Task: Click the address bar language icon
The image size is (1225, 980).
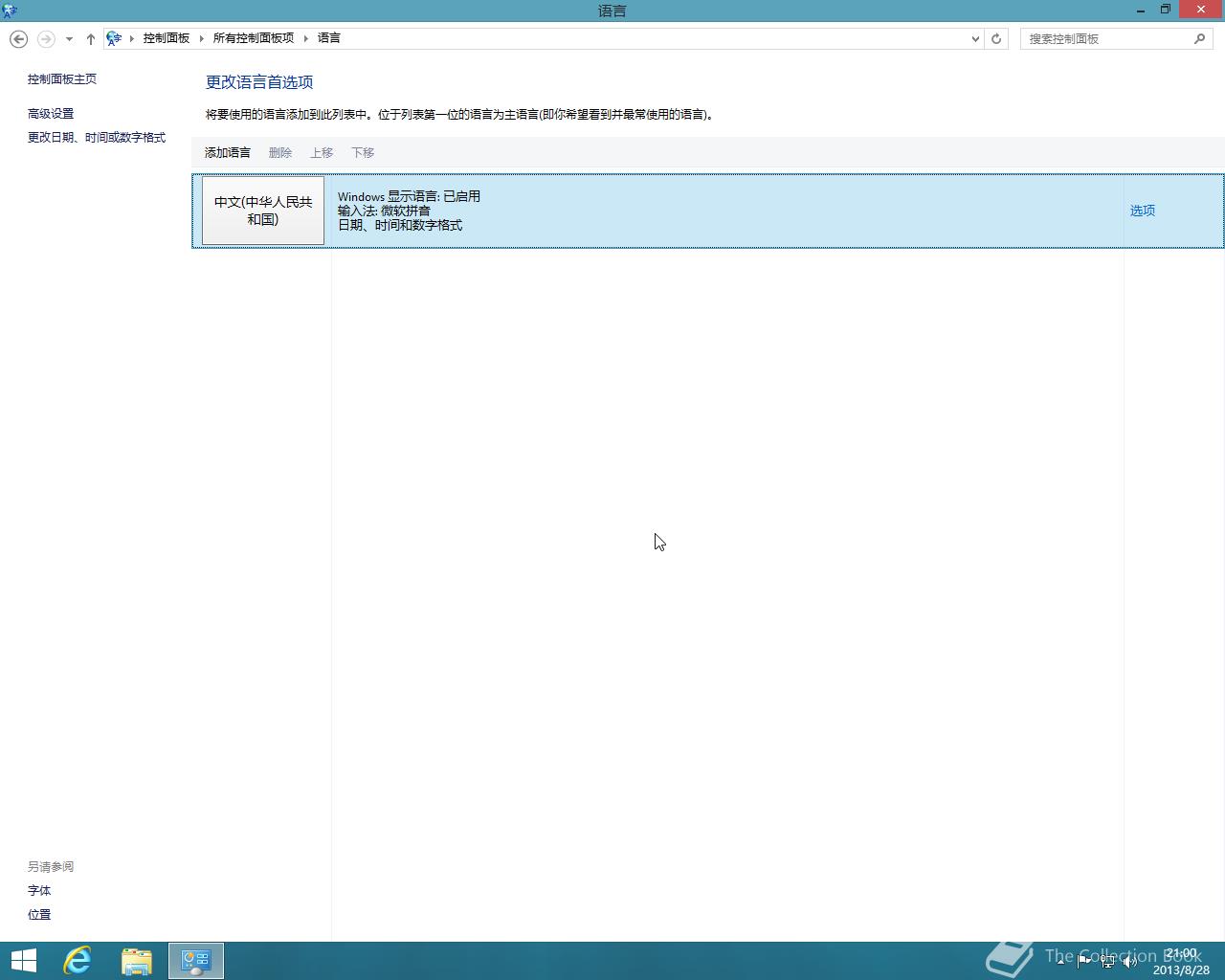Action: pyautogui.click(x=114, y=38)
